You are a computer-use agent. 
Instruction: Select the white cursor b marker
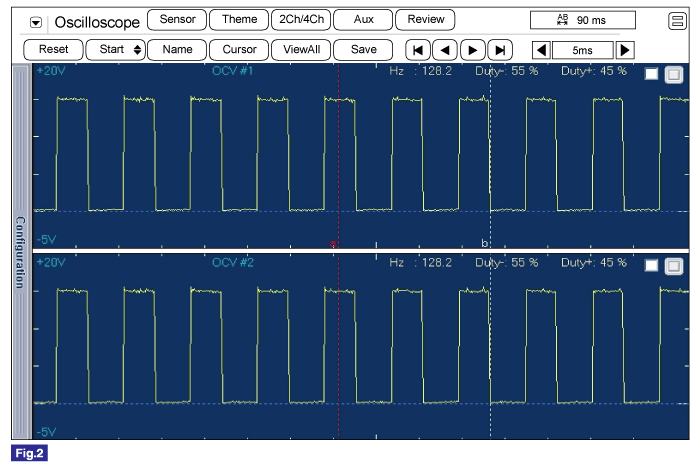click(484, 243)
